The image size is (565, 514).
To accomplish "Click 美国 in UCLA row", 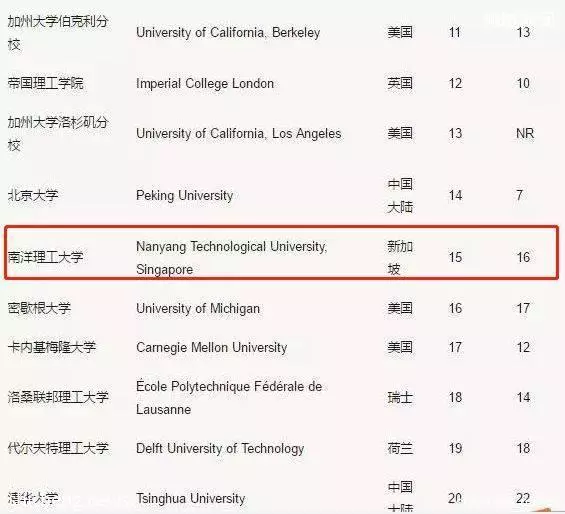I will (400, 133).
